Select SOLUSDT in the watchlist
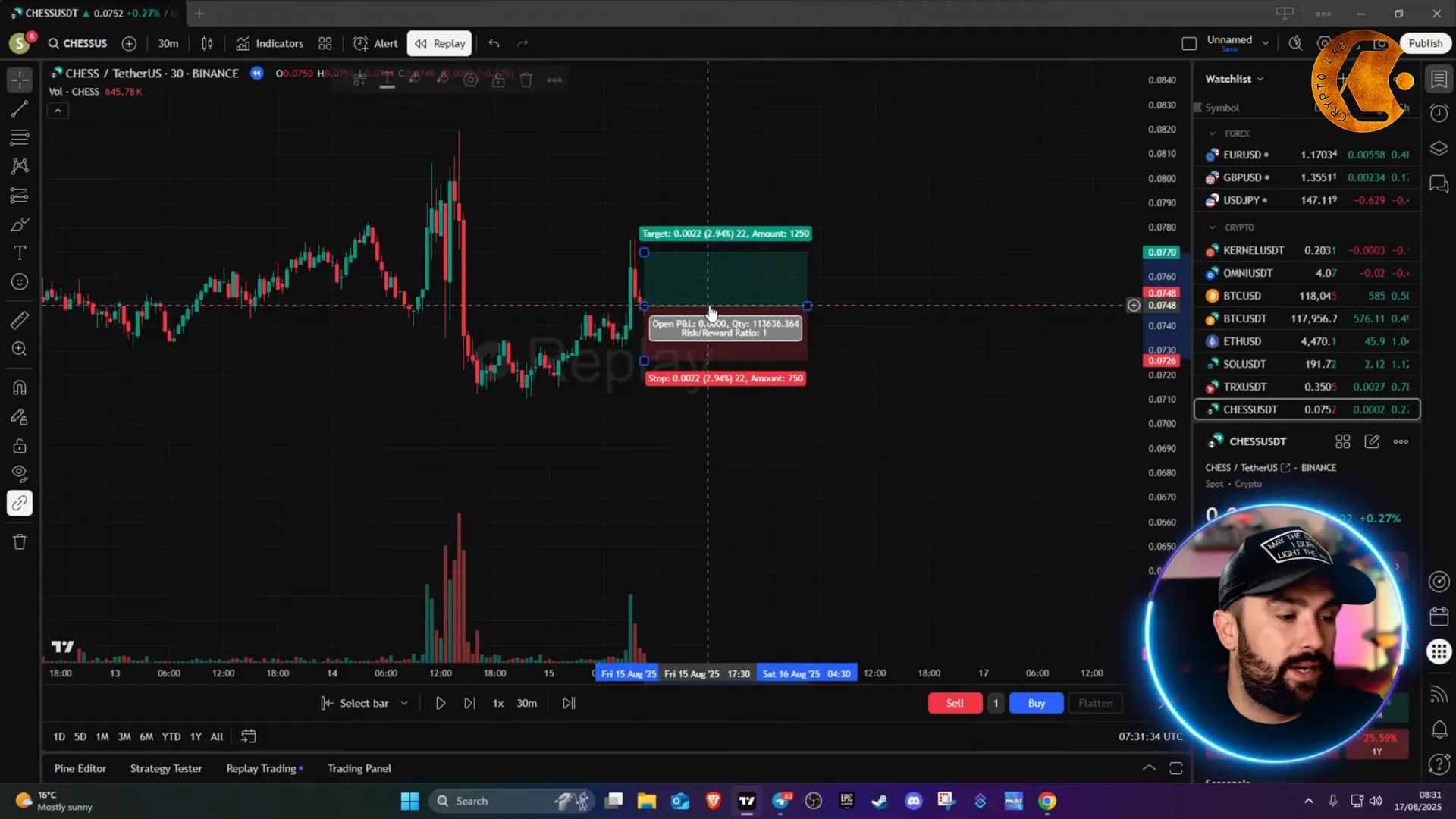 click(x=1307, y=364)
